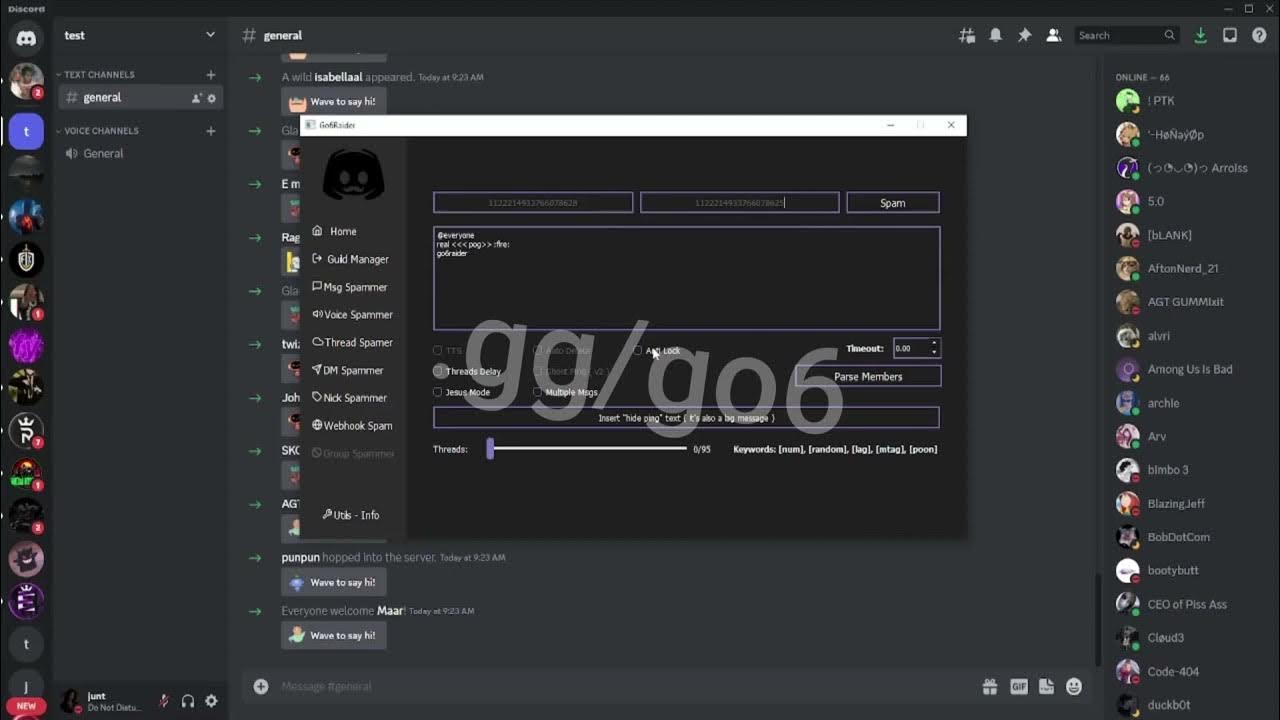Enable the Jesus Mode checkbox
This screenshot has width=1280, height=720.
[438, 392]
